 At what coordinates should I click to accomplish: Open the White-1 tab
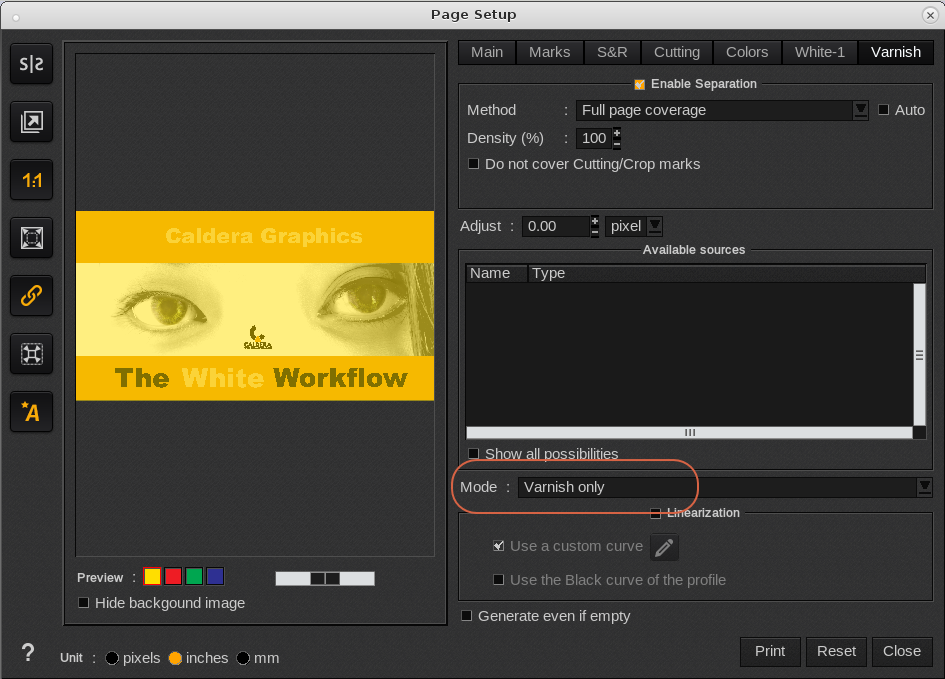coord(819,52)
